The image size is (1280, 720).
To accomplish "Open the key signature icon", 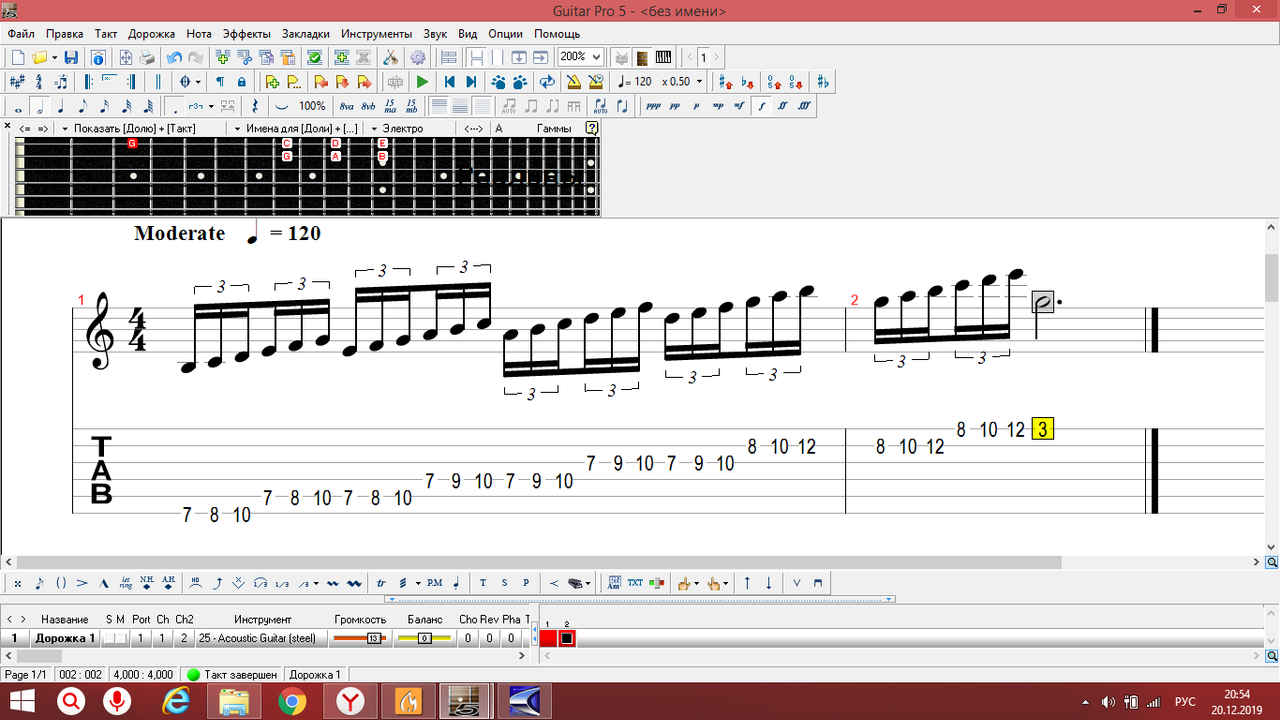I will 17,81.
